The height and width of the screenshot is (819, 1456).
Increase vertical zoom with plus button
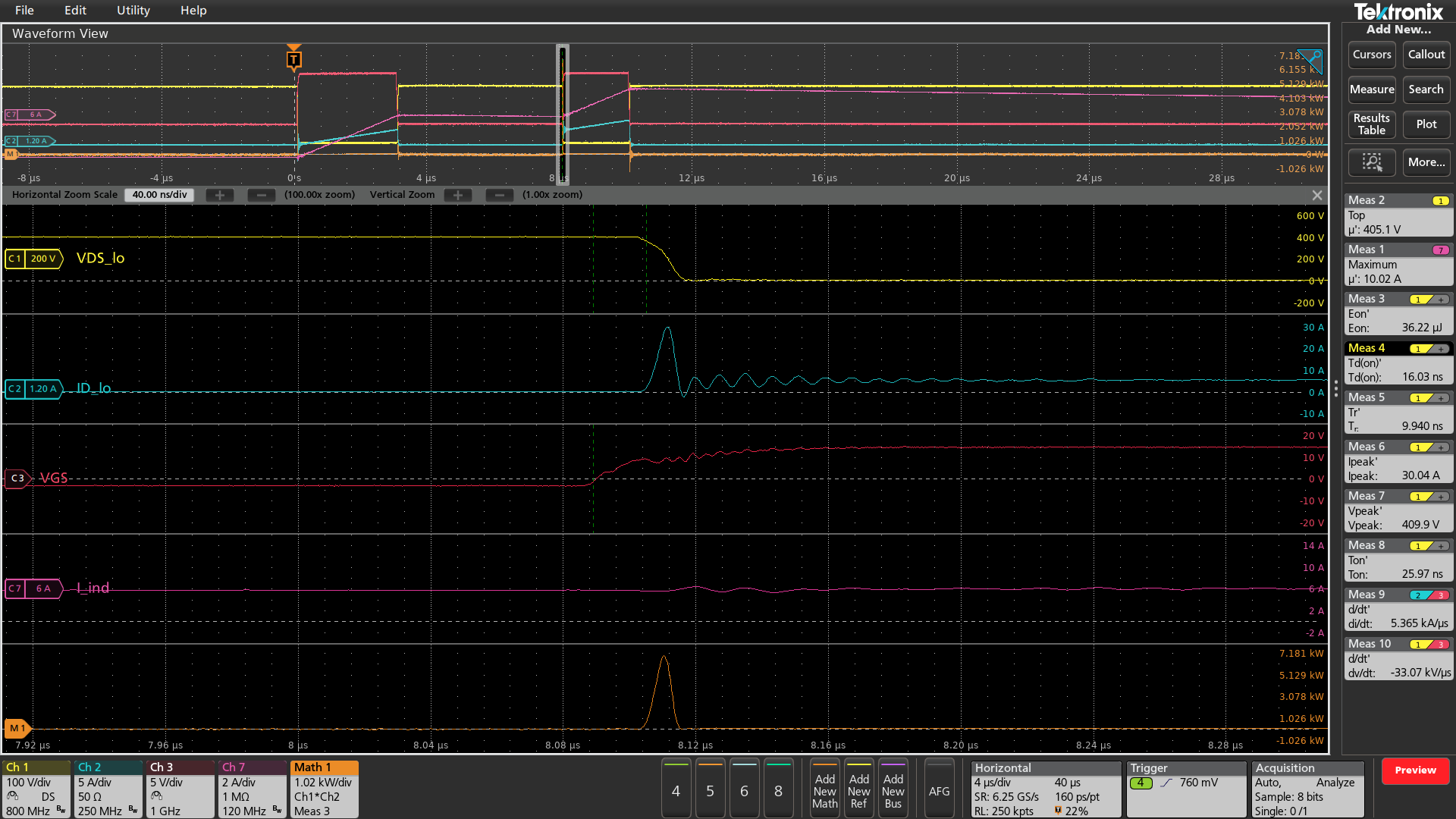point(458,195)
